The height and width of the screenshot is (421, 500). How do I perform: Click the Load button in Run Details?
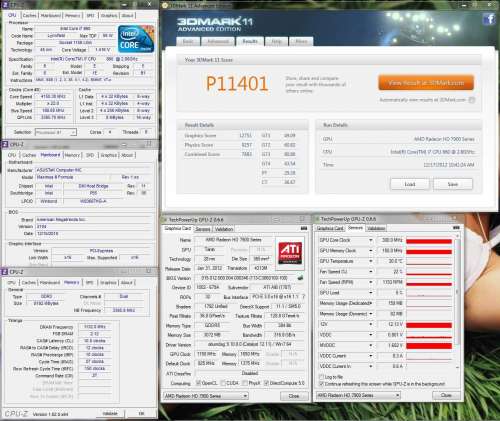410,184
